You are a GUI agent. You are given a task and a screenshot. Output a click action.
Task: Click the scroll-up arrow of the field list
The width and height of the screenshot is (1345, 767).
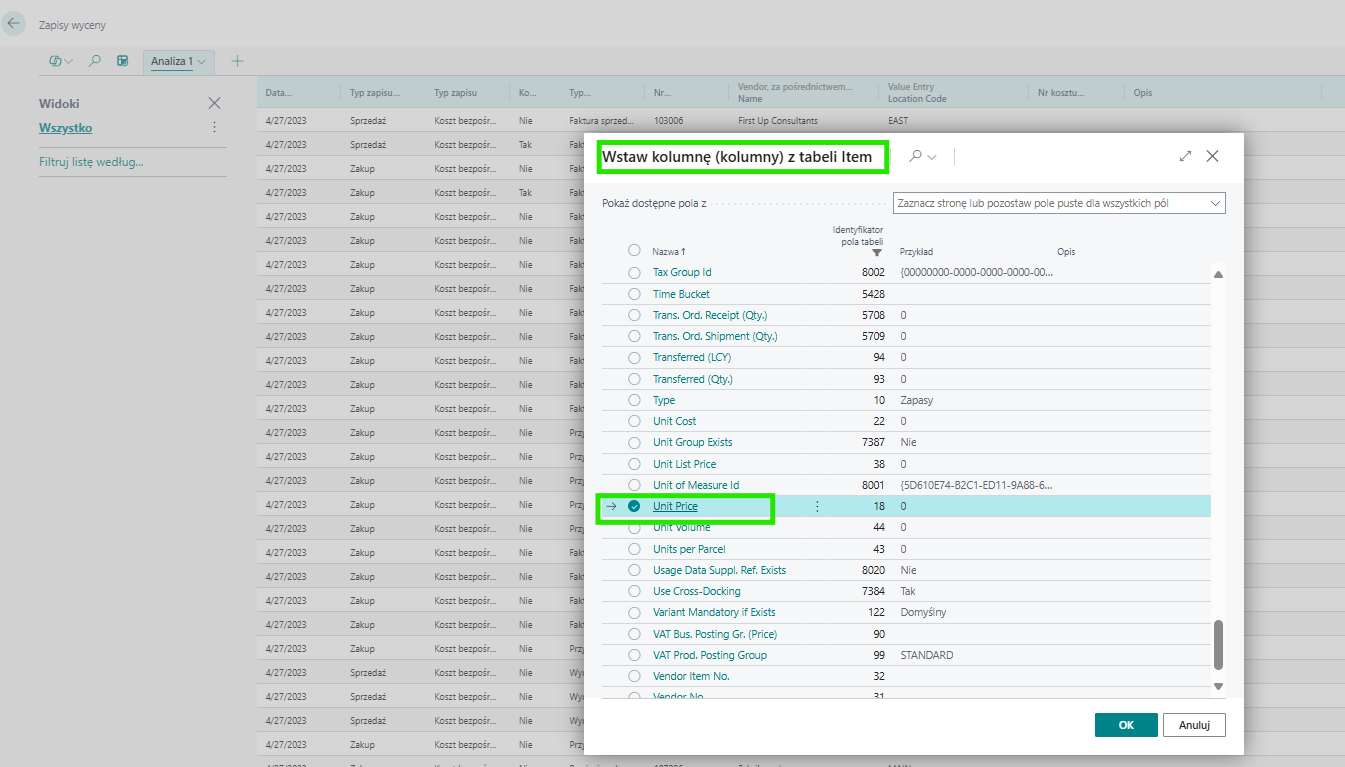point(1218,275)
